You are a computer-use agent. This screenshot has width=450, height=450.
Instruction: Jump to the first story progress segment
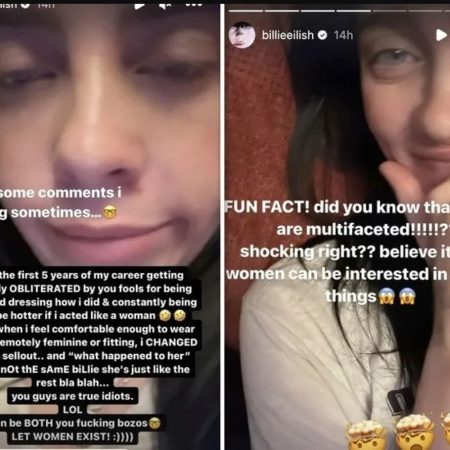(245, 11)
